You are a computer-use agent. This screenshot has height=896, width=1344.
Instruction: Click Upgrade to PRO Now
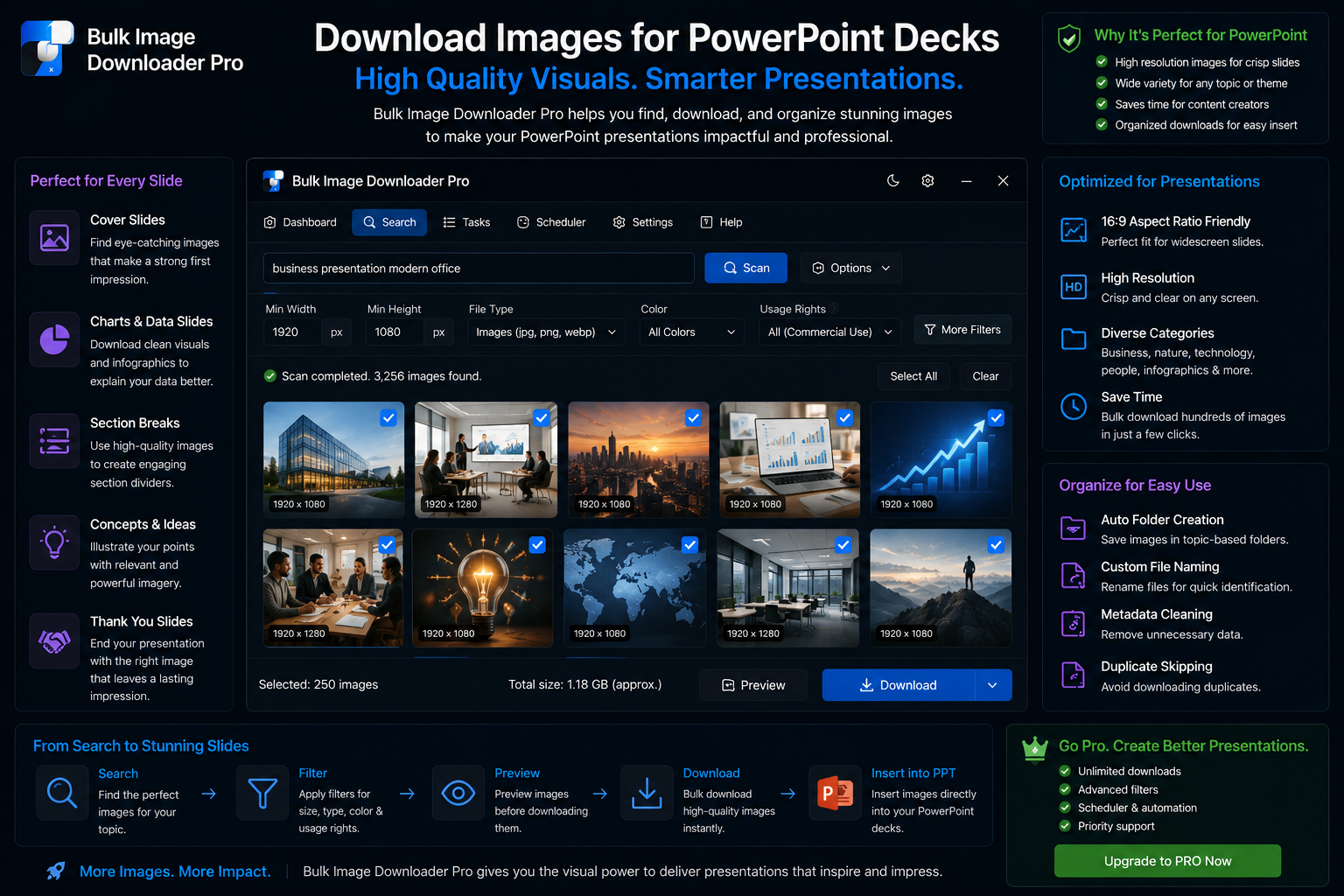coord(1167,861)
